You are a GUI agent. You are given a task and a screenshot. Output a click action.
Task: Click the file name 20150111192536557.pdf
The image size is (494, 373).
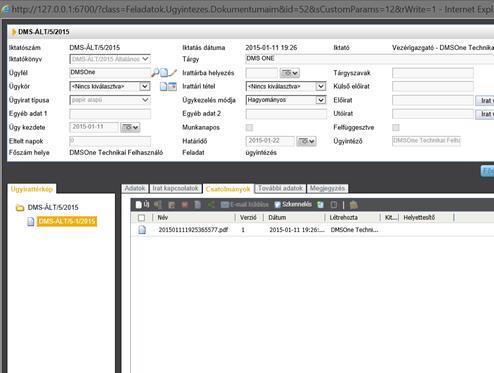[193, 230]
